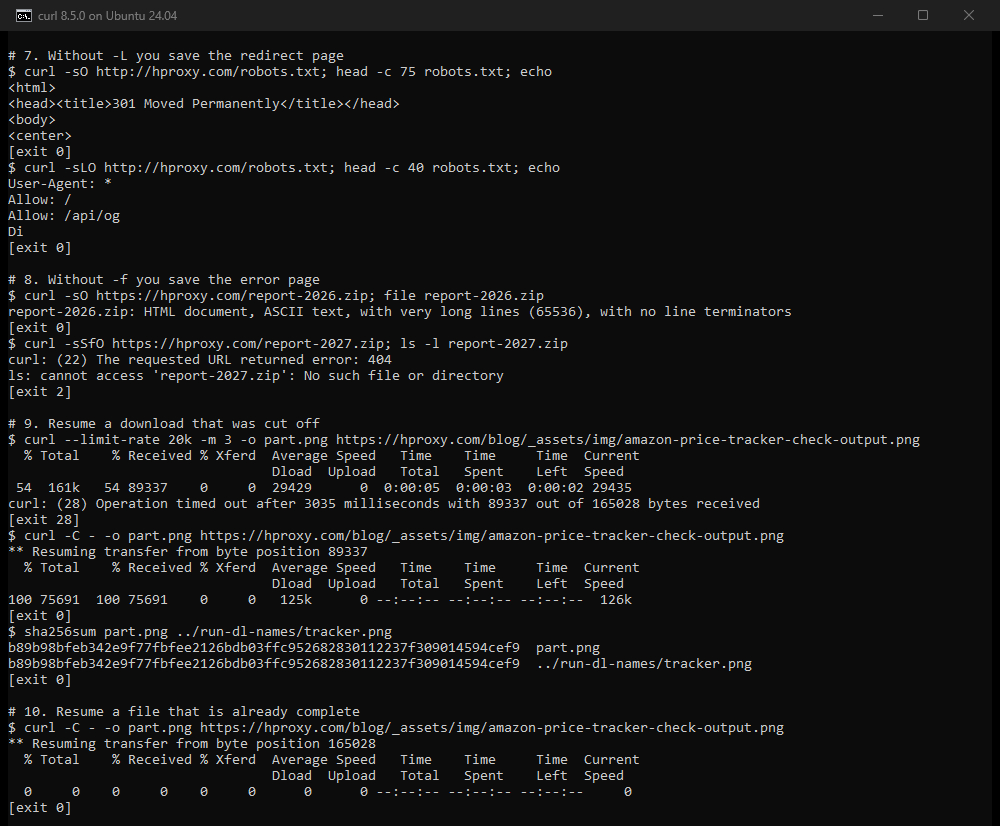Click the "curl -sSfO https://hproxy.com/report-2027.zip" command
The height and width of the screenshot is (826, 1000).
point(288,344)
